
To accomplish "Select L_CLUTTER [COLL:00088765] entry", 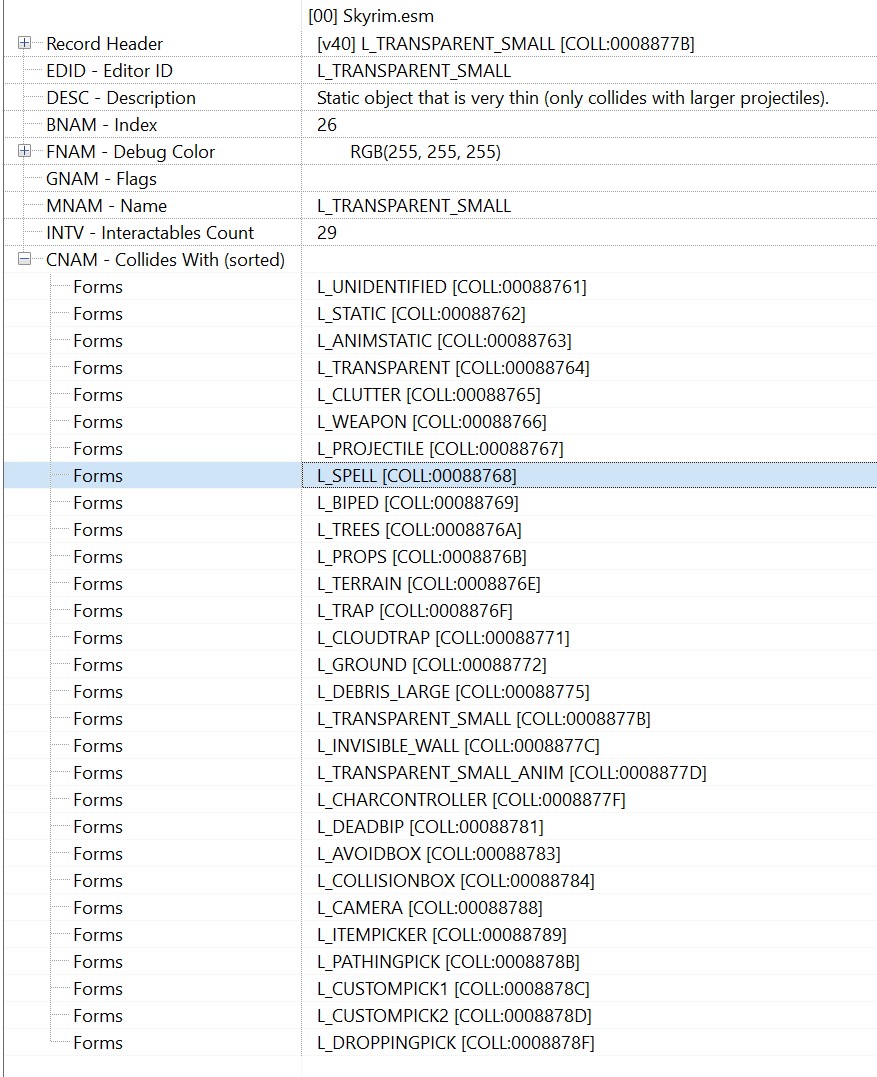I will (429, 394).
